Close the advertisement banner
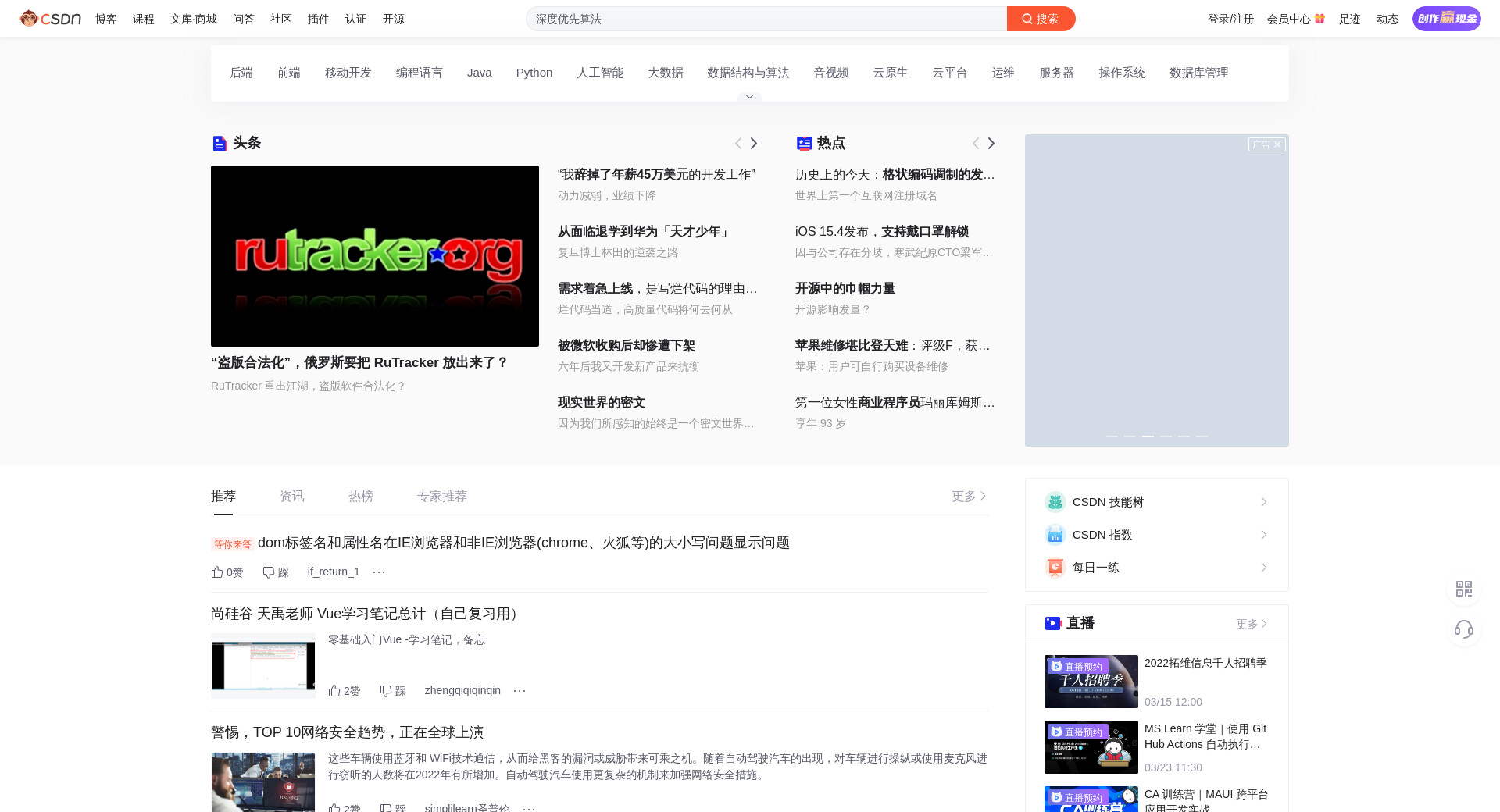1500x812 pixels. (1277, 144)
